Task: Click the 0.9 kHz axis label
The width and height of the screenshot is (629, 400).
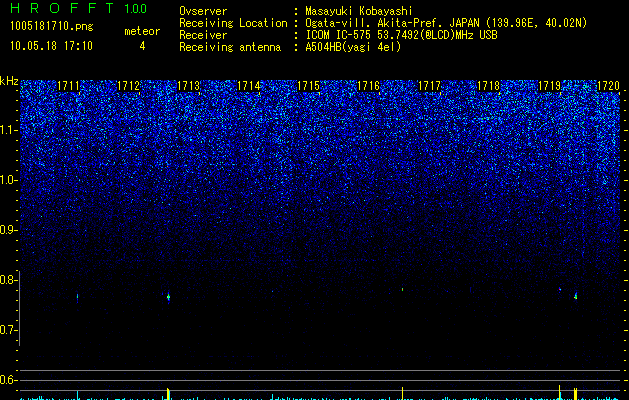Action: pos(8,230)
